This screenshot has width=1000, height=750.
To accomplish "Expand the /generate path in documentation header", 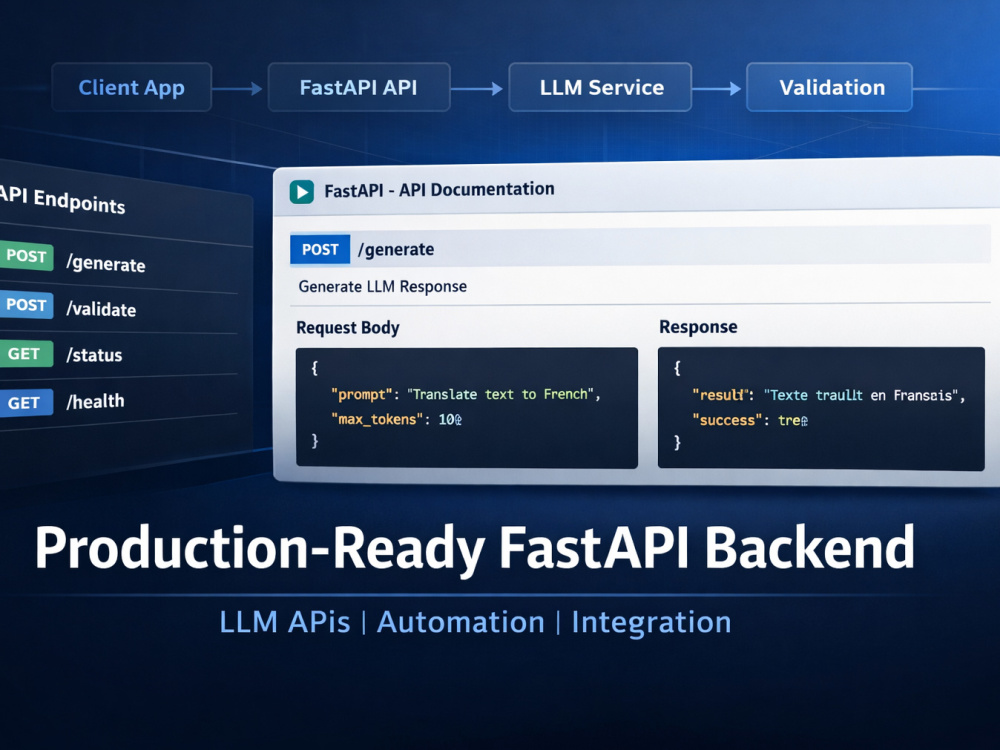I will (396, 249).
